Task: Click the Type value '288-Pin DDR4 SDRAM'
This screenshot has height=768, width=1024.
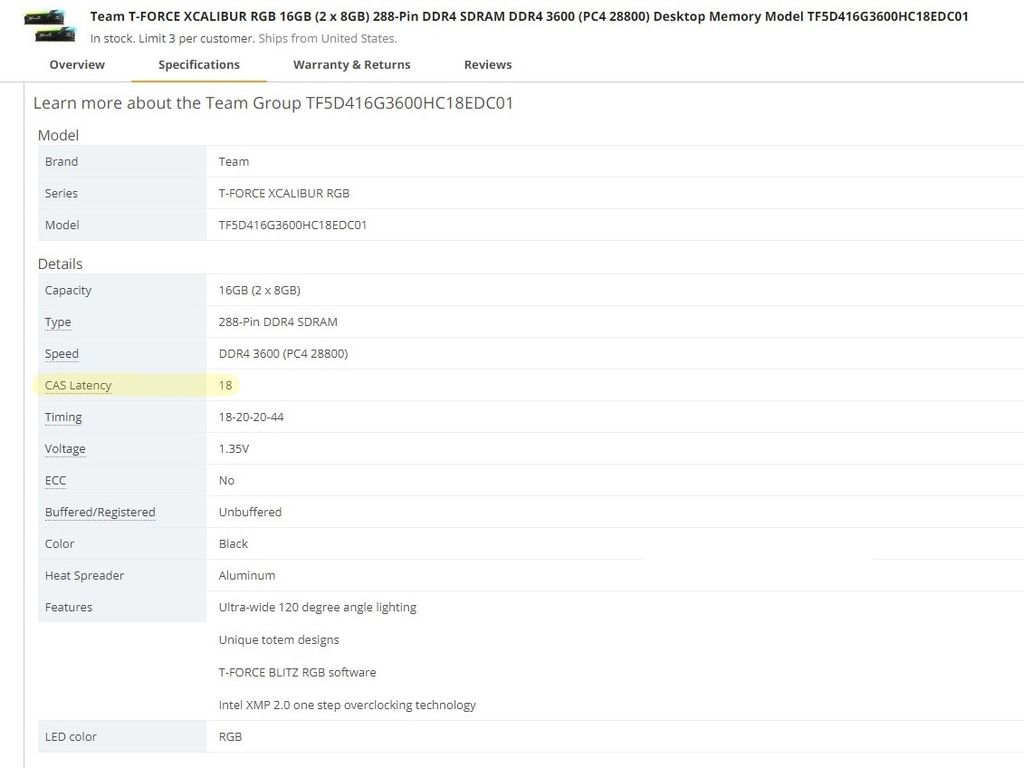Action: (278, 322)
